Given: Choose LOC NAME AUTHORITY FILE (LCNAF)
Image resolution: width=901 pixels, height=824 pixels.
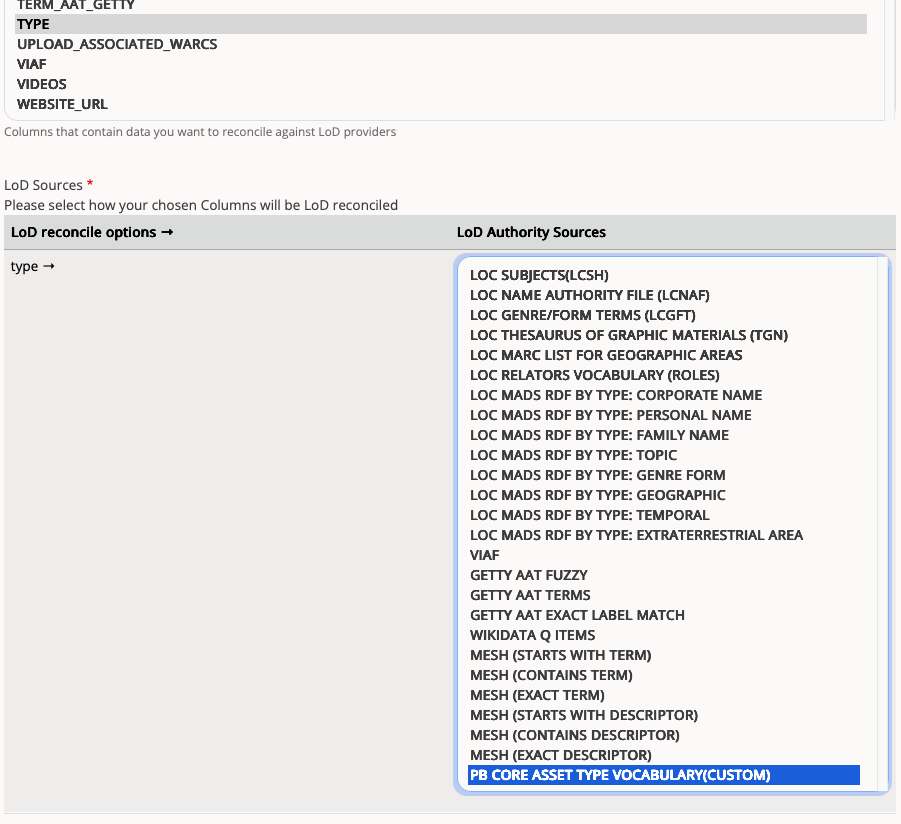Looking at the screenshot, I should click(x=589, y=295).
